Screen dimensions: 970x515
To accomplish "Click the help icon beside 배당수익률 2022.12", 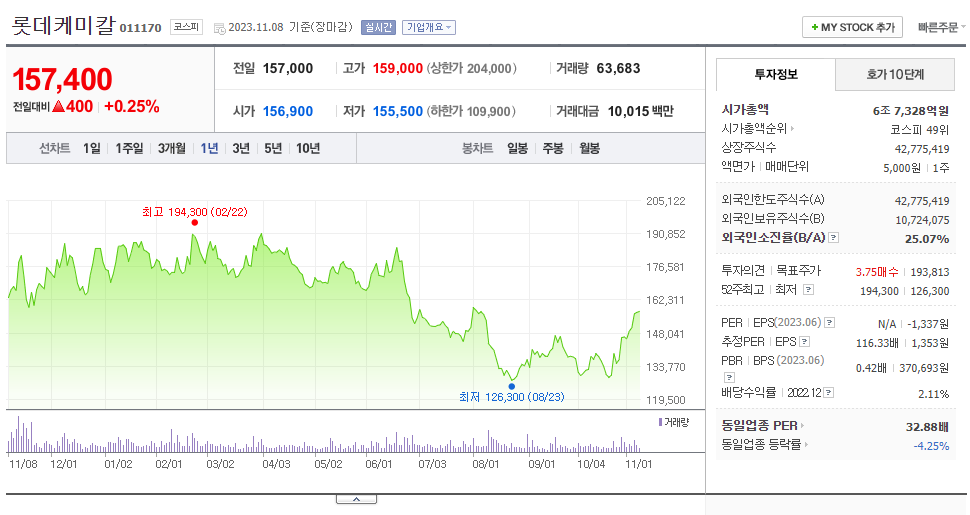I will (828, 392).
